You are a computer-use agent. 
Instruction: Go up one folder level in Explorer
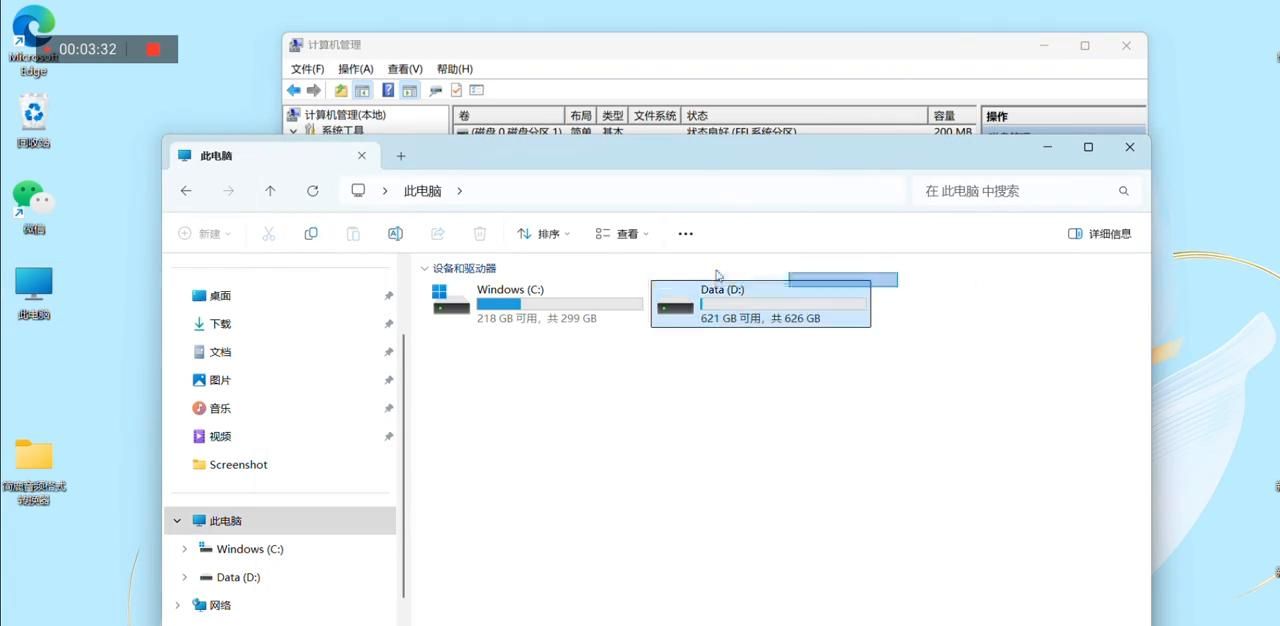click(270, 191)
